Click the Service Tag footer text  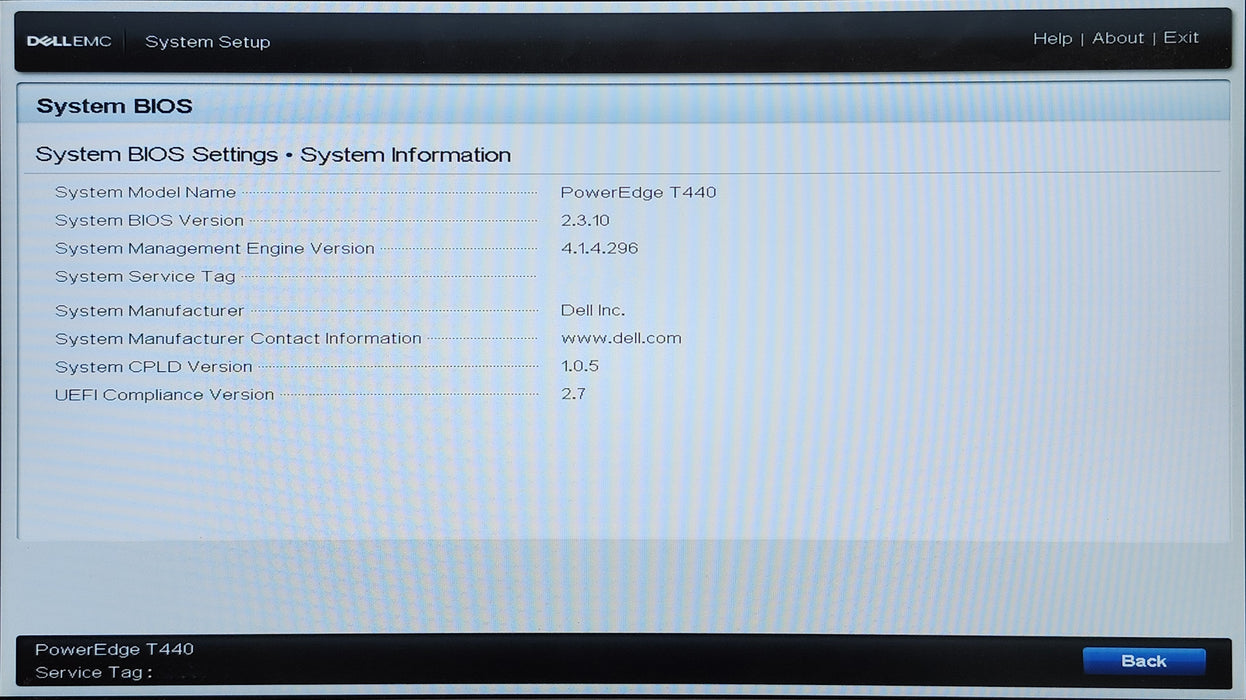tap(94, 673)
